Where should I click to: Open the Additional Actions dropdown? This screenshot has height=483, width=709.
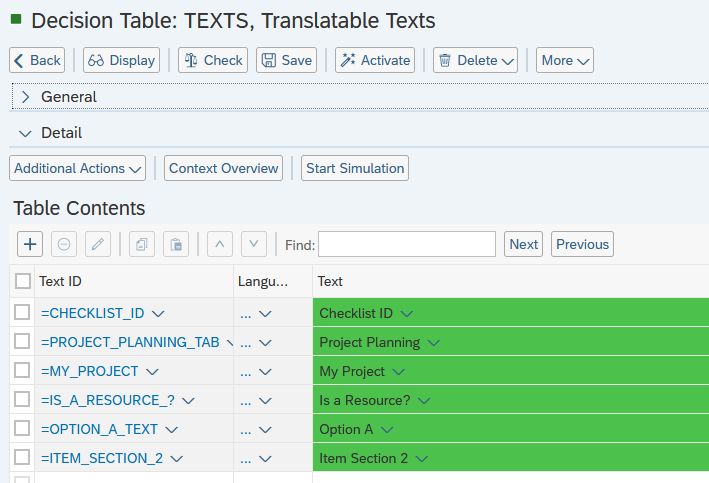tap(79, 168)
